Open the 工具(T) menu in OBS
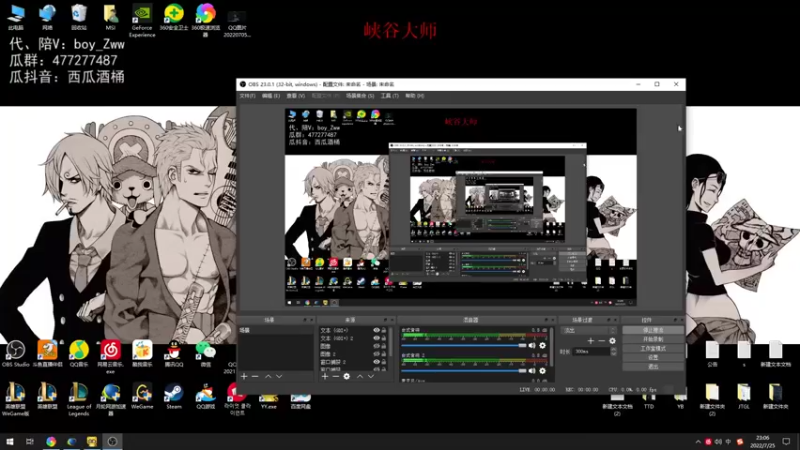The width and height of the screenshot is (800, 450). tap(390, 96)
